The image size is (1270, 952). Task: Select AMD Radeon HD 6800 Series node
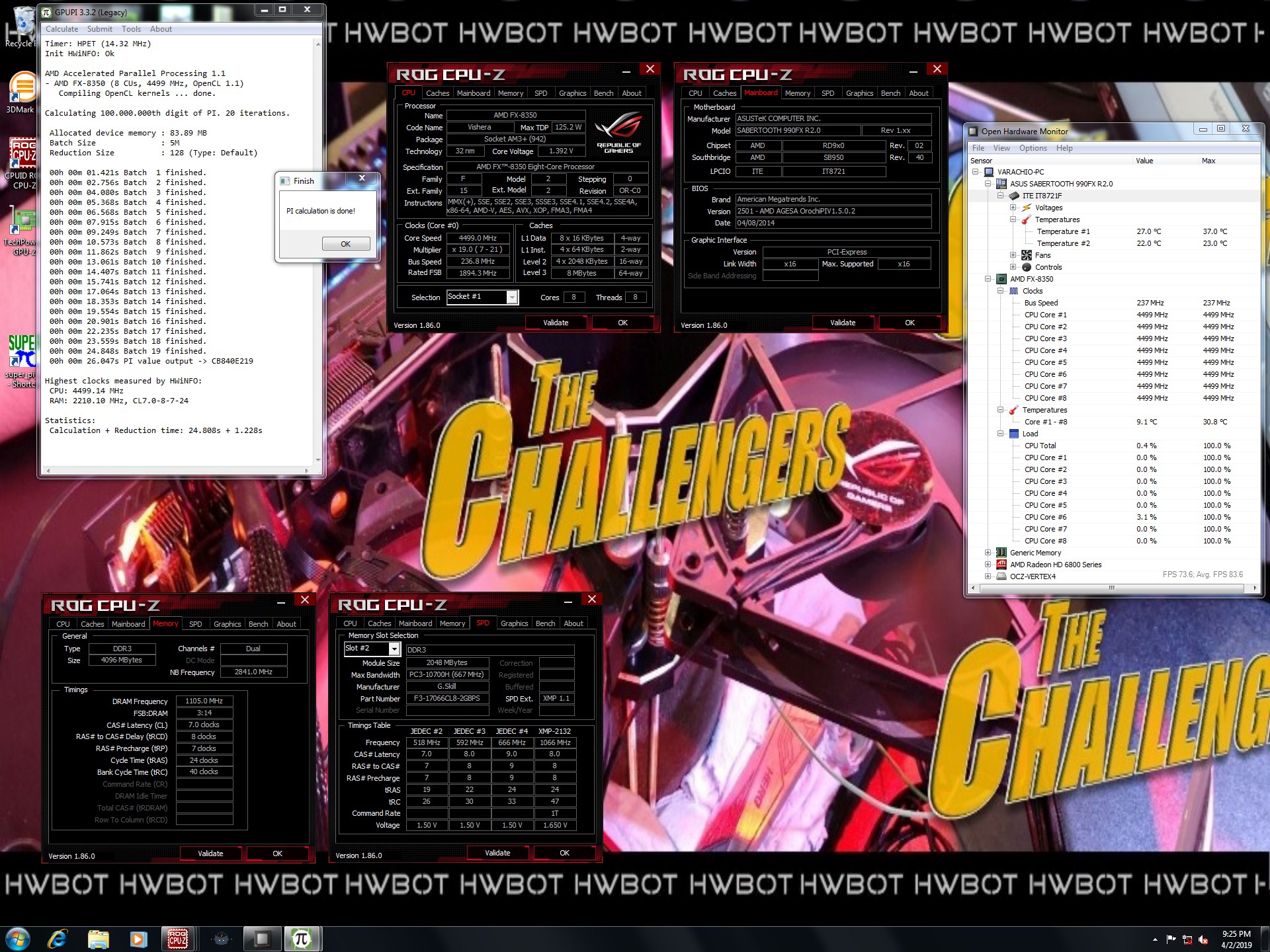point(1056,565)
